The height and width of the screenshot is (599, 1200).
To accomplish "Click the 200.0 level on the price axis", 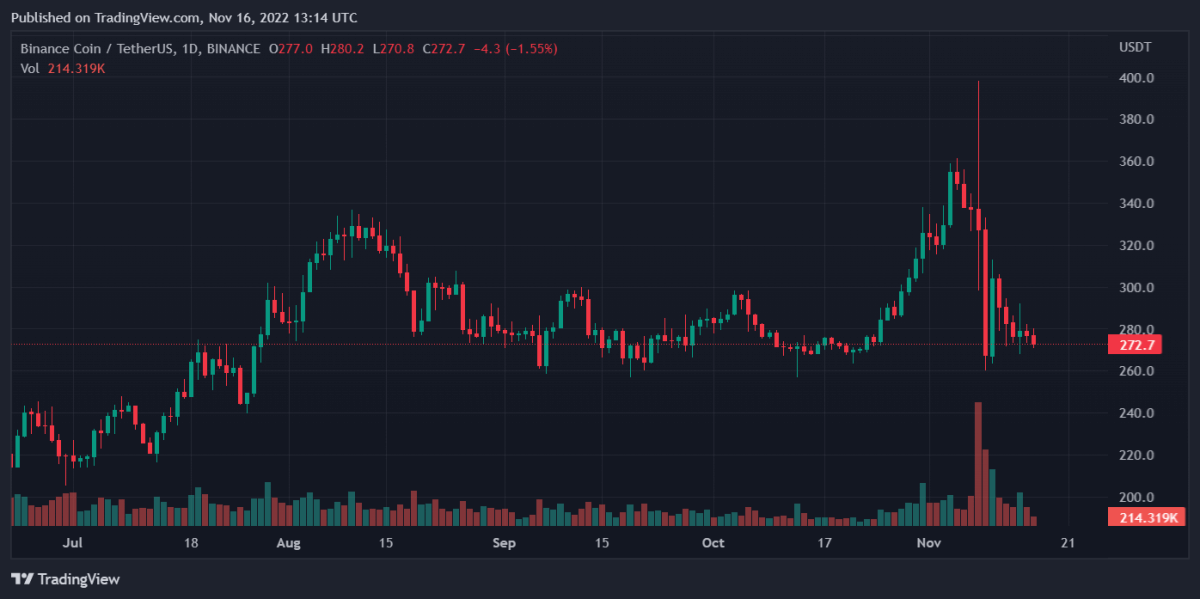I will tap(1138, 497).
